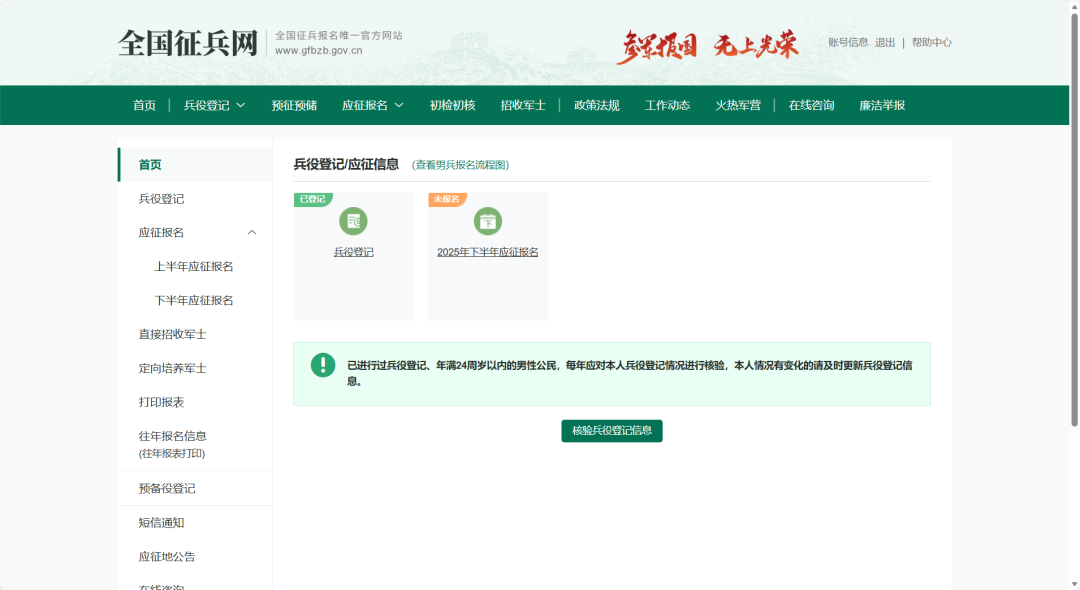
Task: Expand the 应征报名 navigation dropdown arrow
Action: click(x=399, y=105)
